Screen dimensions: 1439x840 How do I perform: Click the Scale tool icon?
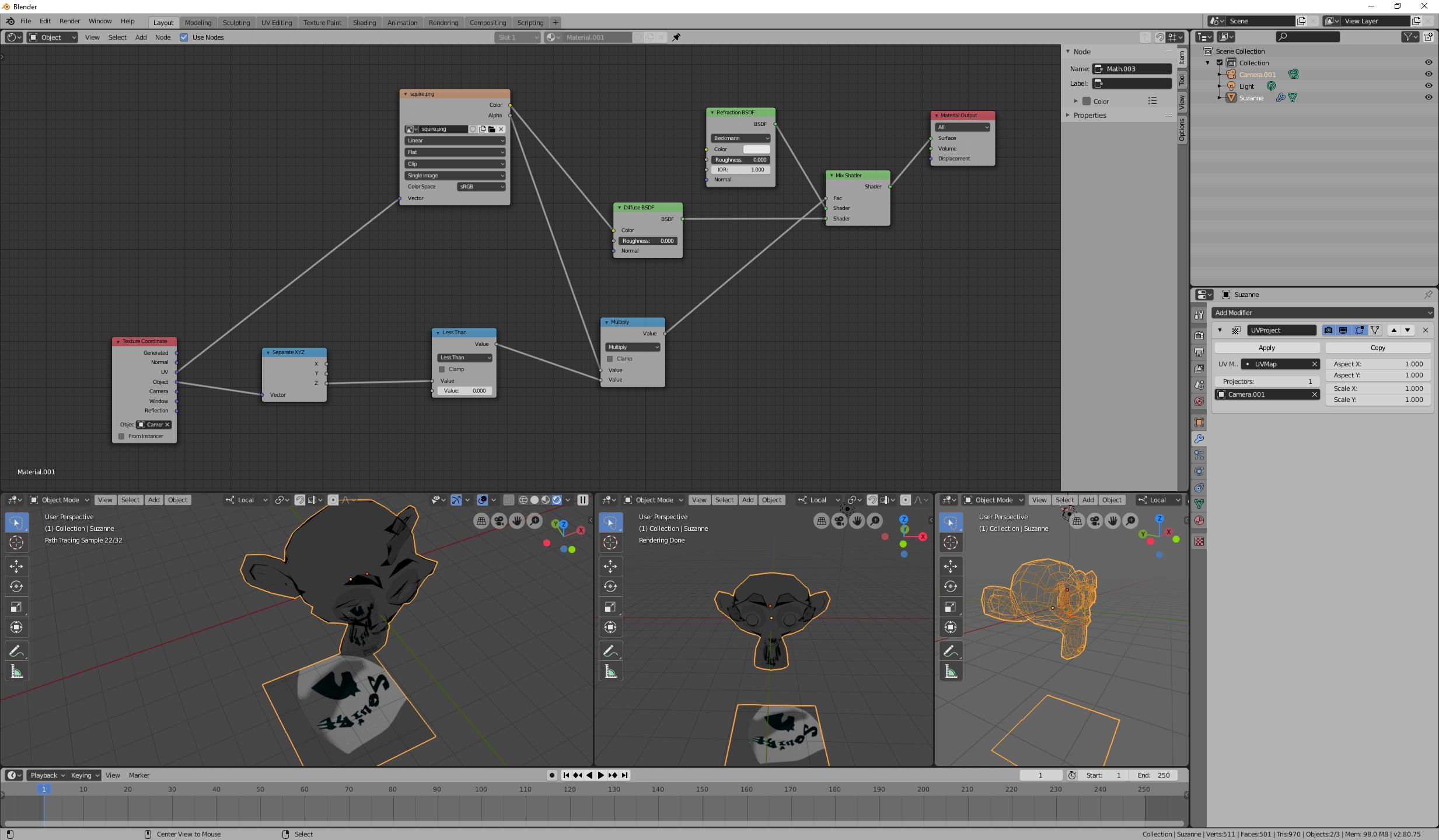tap(15, 607)
